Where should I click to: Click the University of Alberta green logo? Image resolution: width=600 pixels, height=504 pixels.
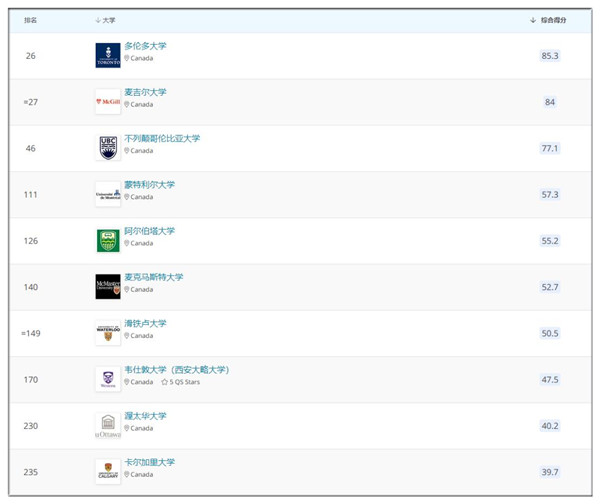click(x=108, y=241)
